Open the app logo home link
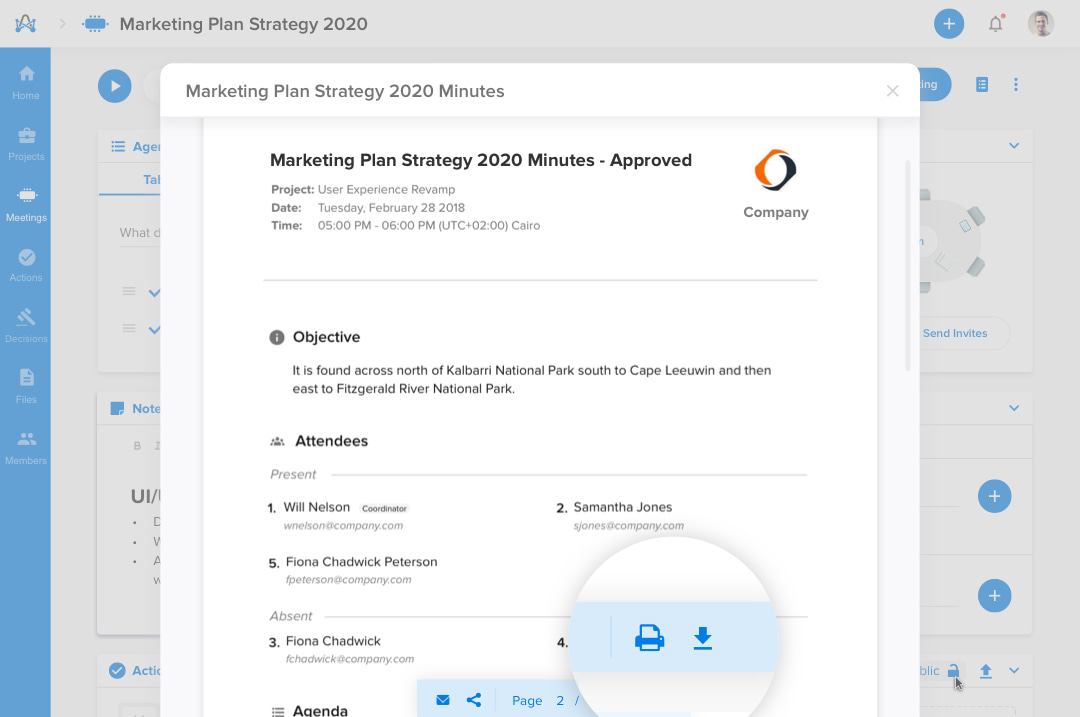 click(25, 23)
